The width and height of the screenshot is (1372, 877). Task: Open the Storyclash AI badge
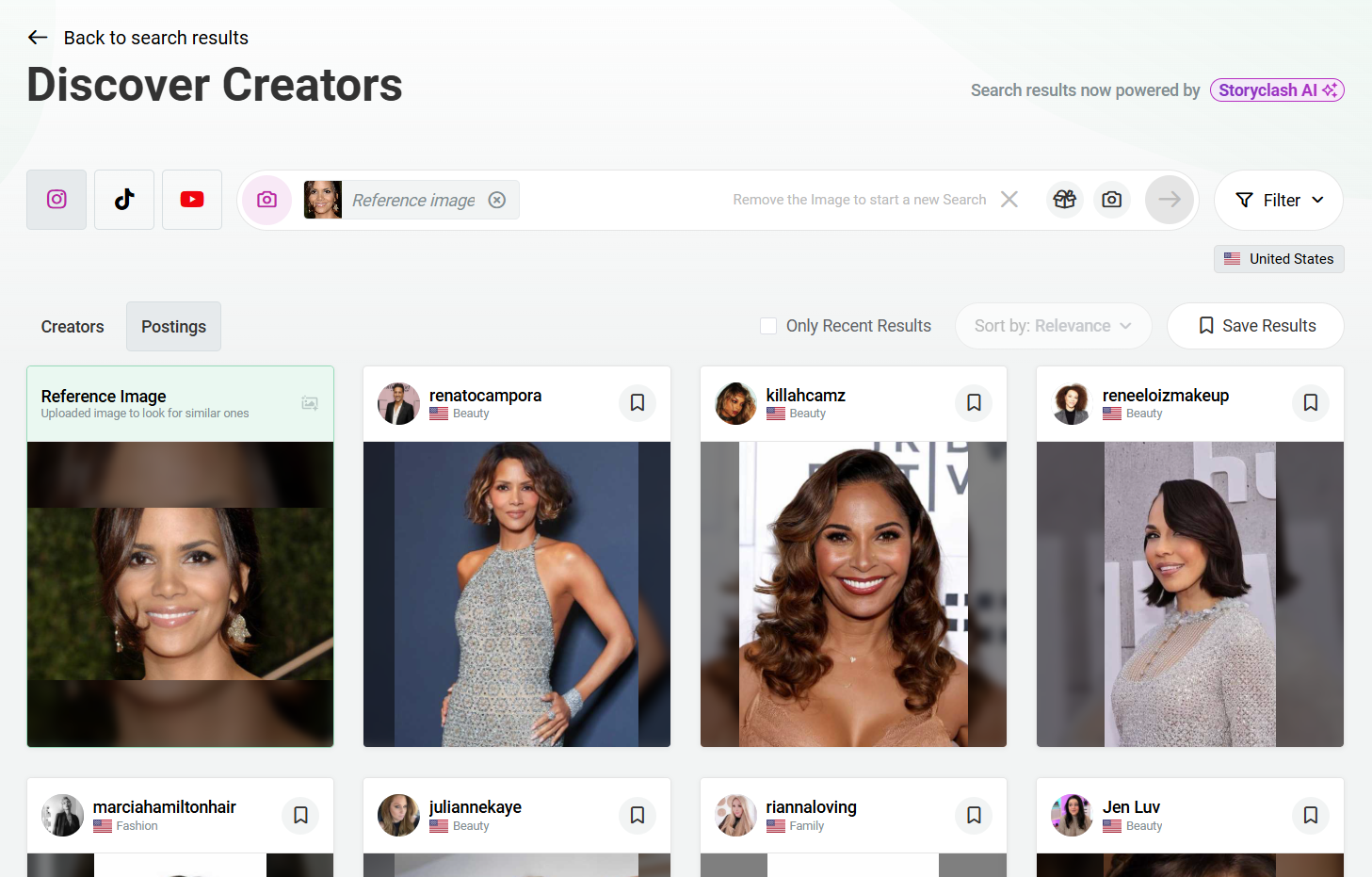(1276, 90)
